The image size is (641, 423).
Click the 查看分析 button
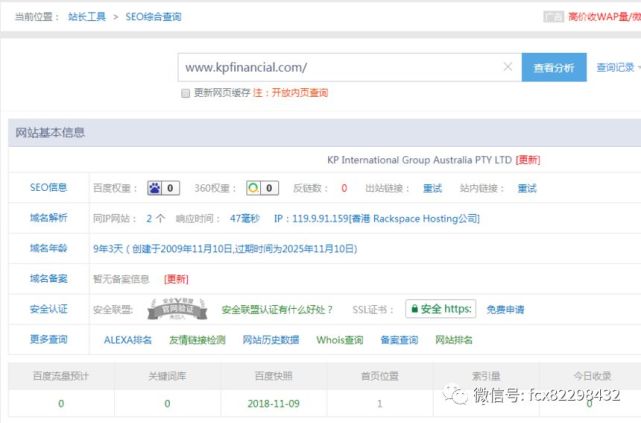554,67
